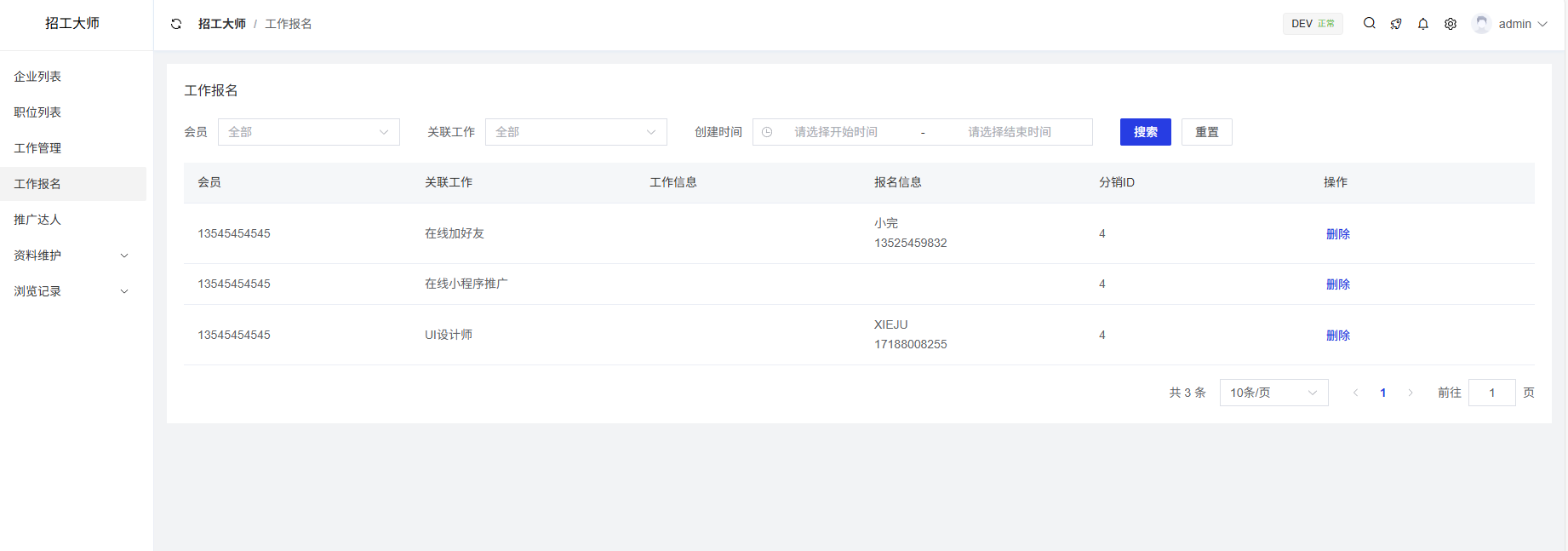Expand the 浏览记录 sidebar submenu
The image size is (1568, 551).
[72, 291]
